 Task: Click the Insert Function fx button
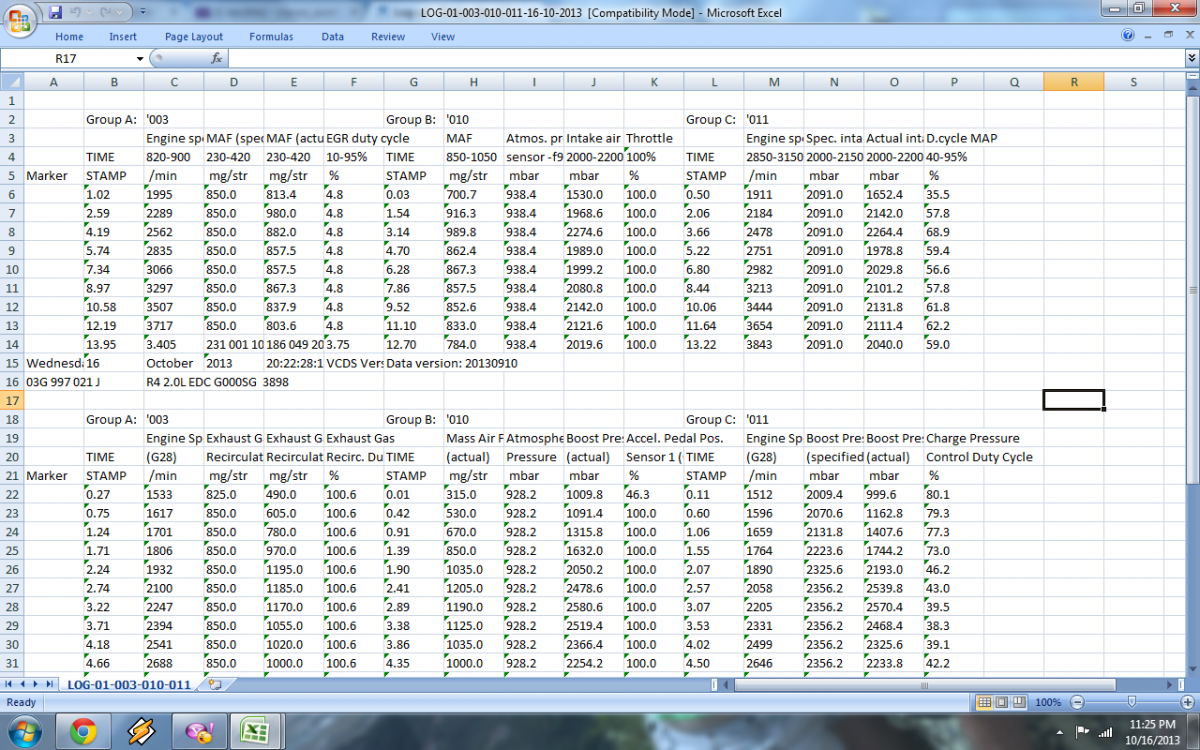coord(217,59)
